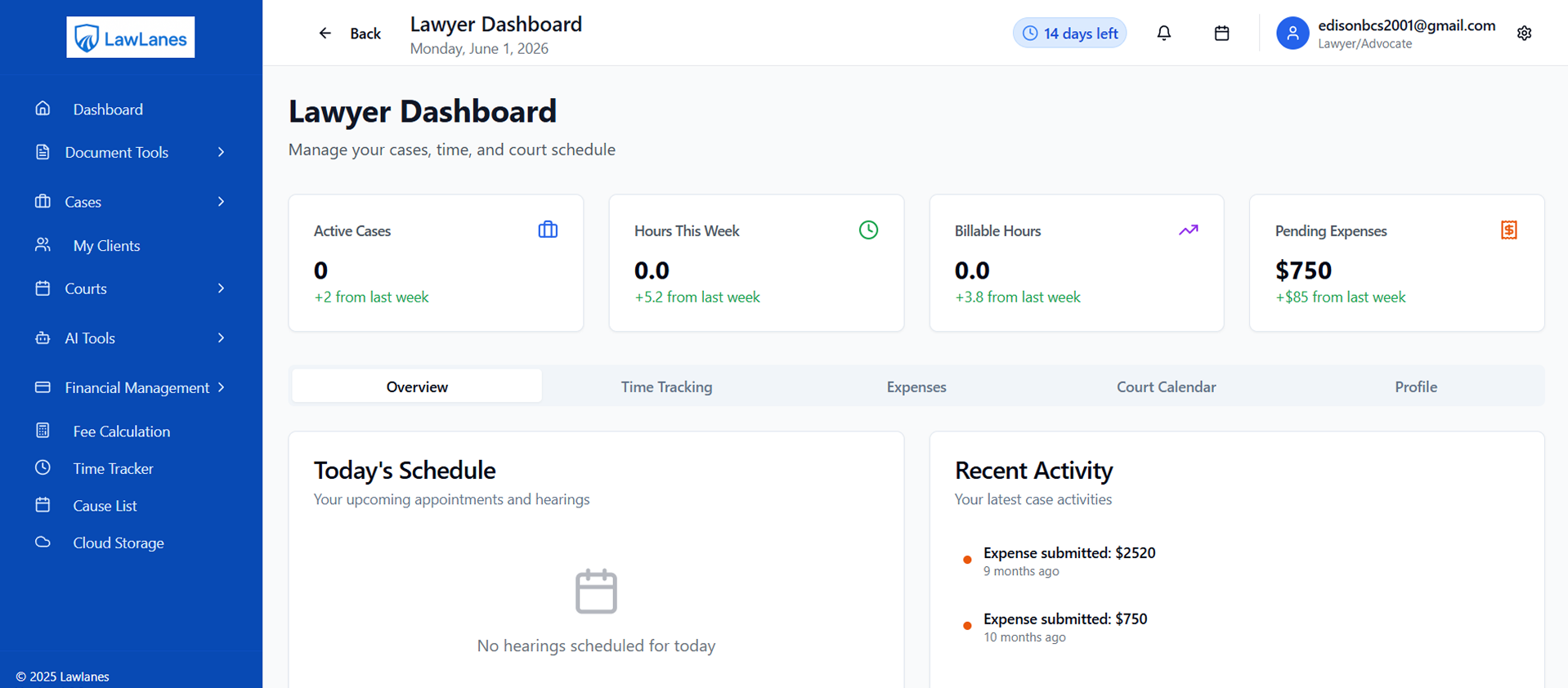Screen dimensions: 1568x688
Task: Open Fee Calculation page
Action: [x=122, y=431]
